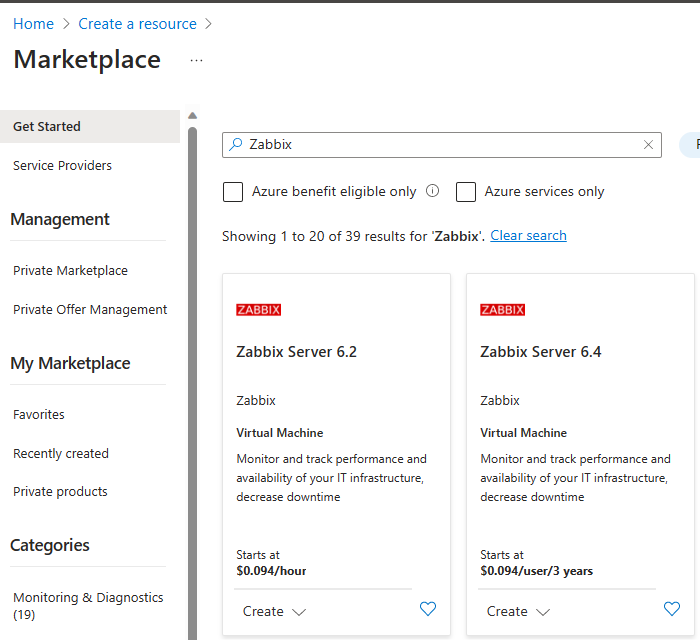Click into the Zabbix search field
This screenshot has width=700, height=640.
click(442, 145)
